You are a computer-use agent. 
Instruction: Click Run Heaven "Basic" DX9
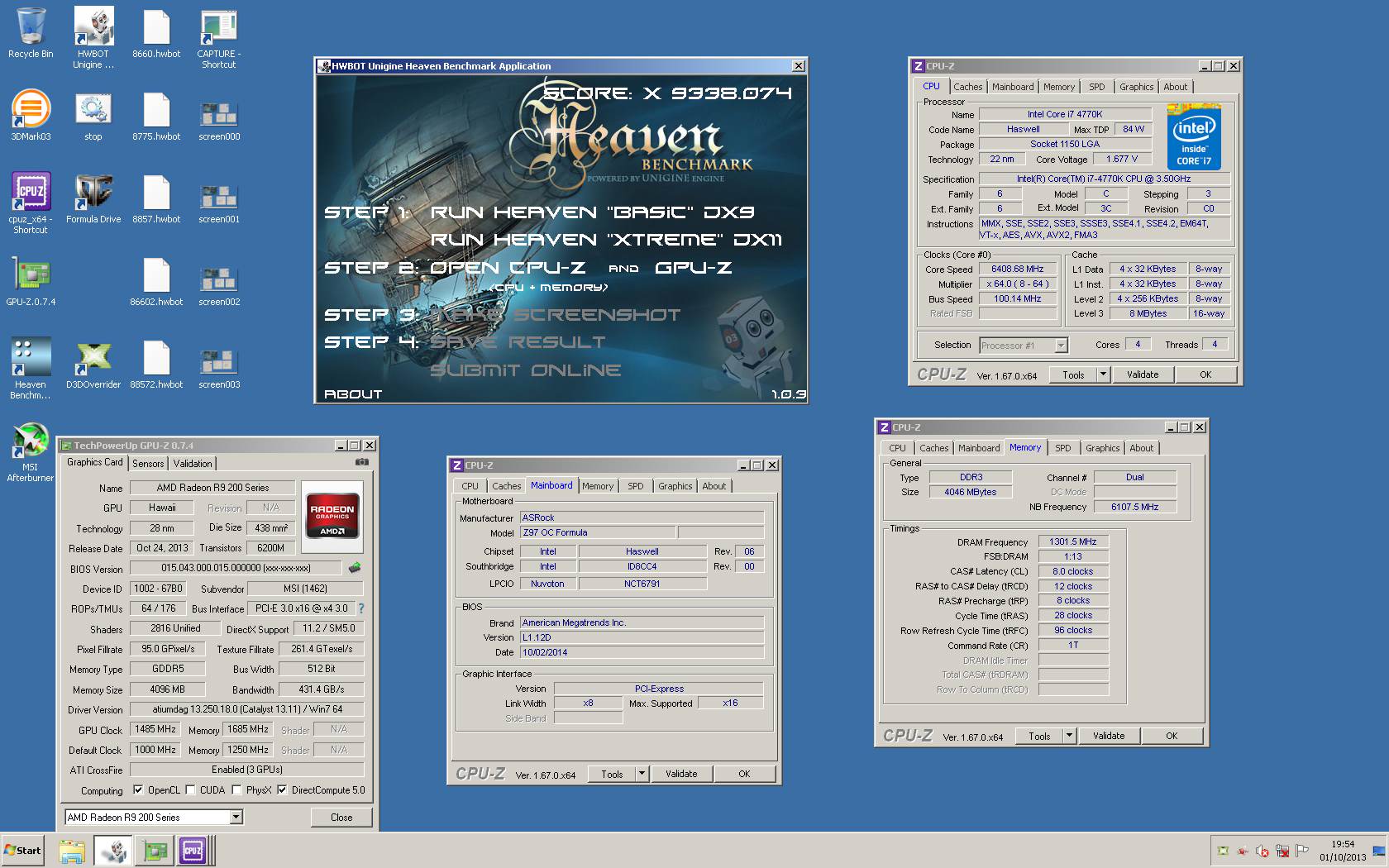point(592,212)
